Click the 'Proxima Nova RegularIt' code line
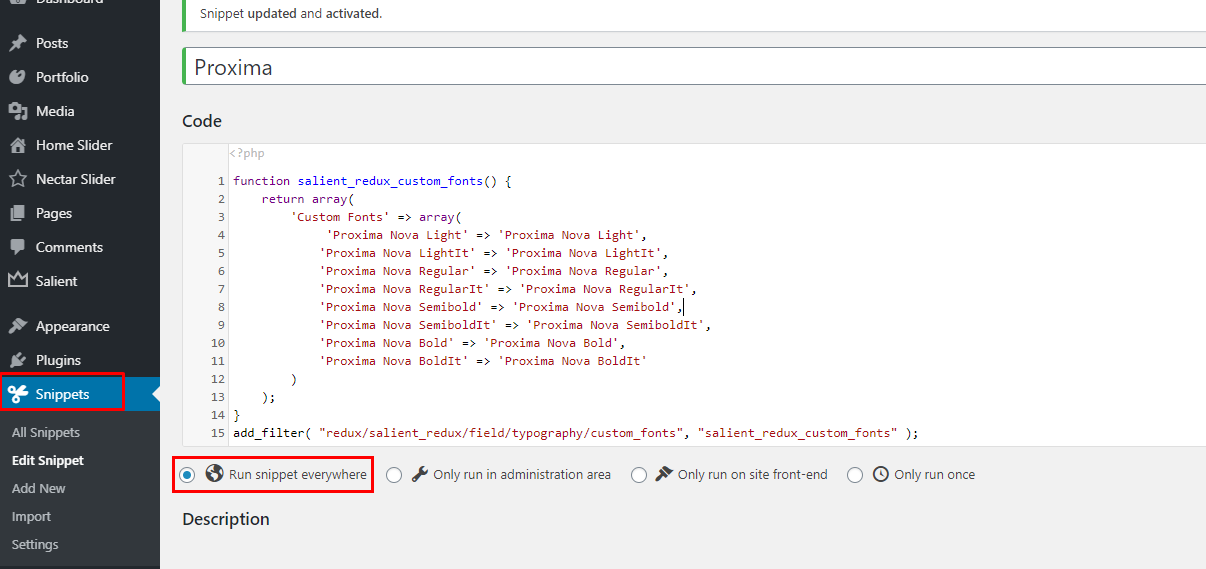The image size is (1206, 569). (x=508, y=289)
